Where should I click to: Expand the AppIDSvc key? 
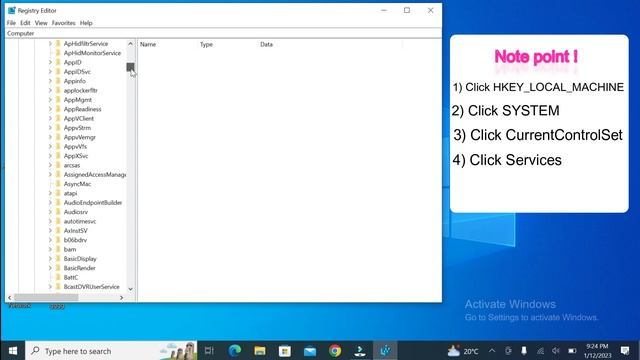coord(50,71)
